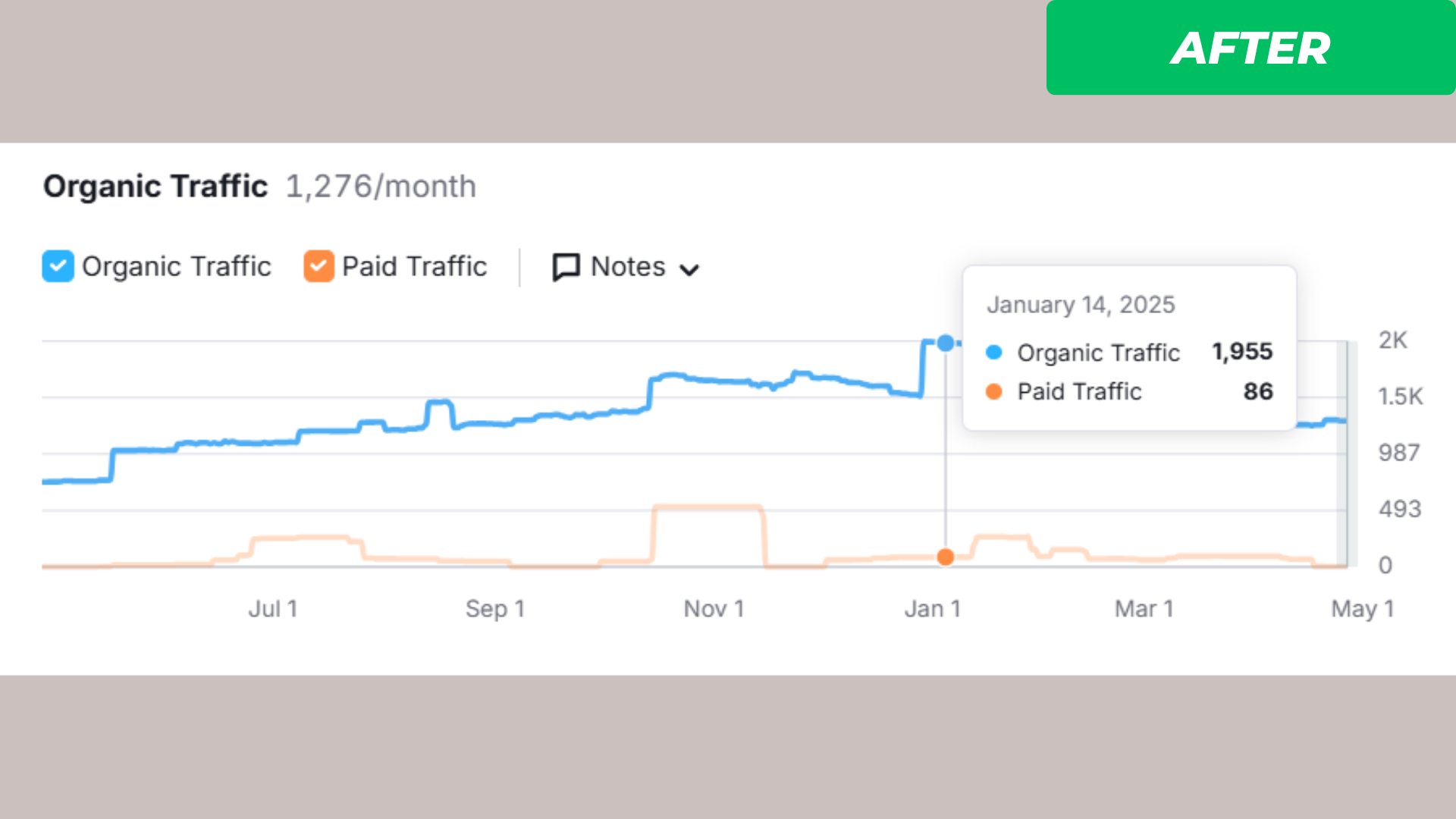Click the 1,276/month traffic value
The image size is (1456, 819).
[381, 187]
